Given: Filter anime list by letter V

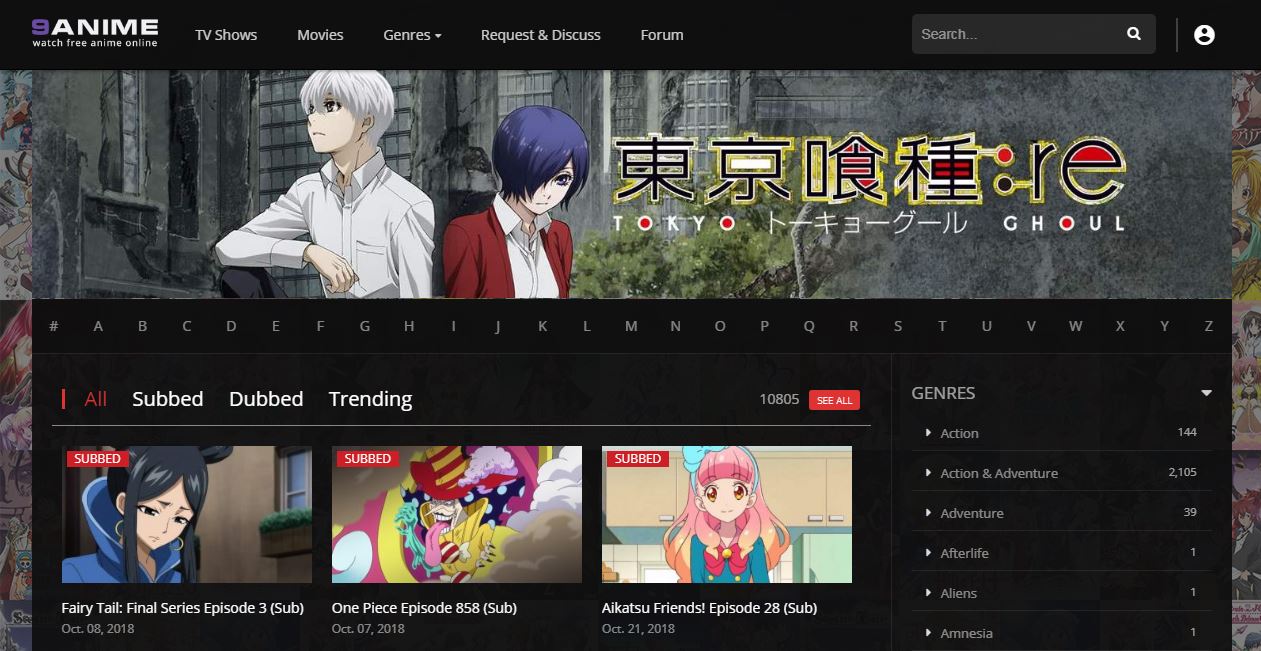Looking at the screenshot, I should [1031, 326].
